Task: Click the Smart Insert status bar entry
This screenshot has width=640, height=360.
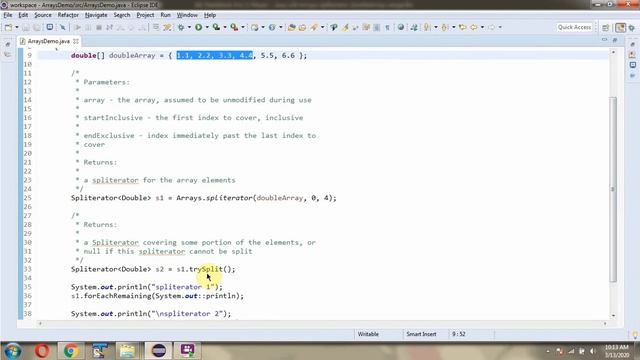Action: pos(421,334)
